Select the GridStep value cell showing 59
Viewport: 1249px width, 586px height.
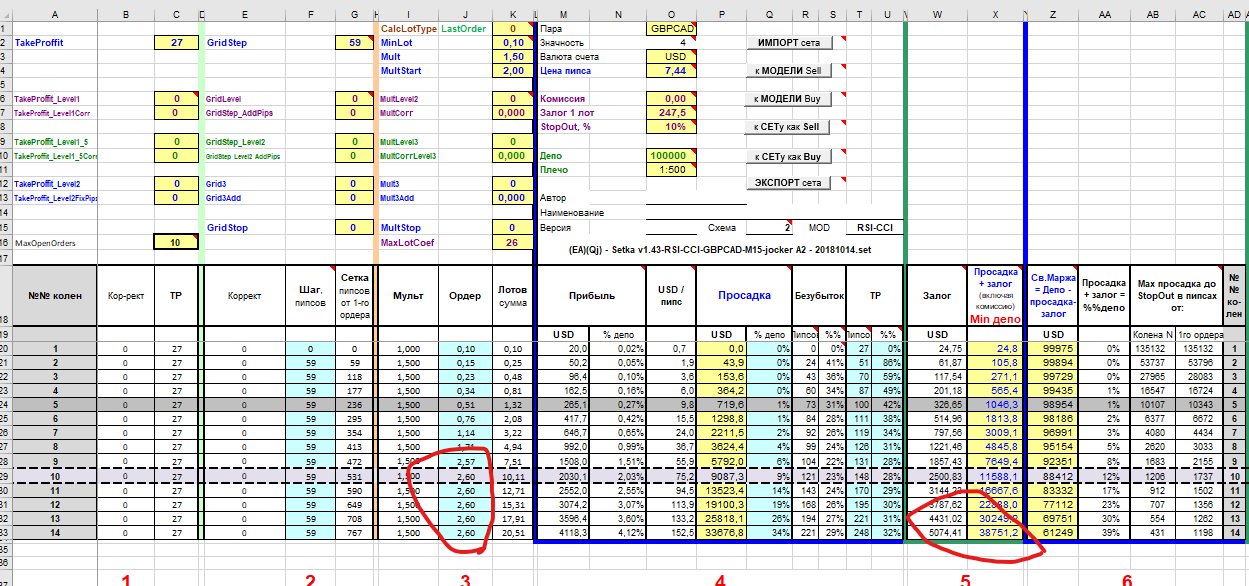pyautogui.click(x=354, y=43)
